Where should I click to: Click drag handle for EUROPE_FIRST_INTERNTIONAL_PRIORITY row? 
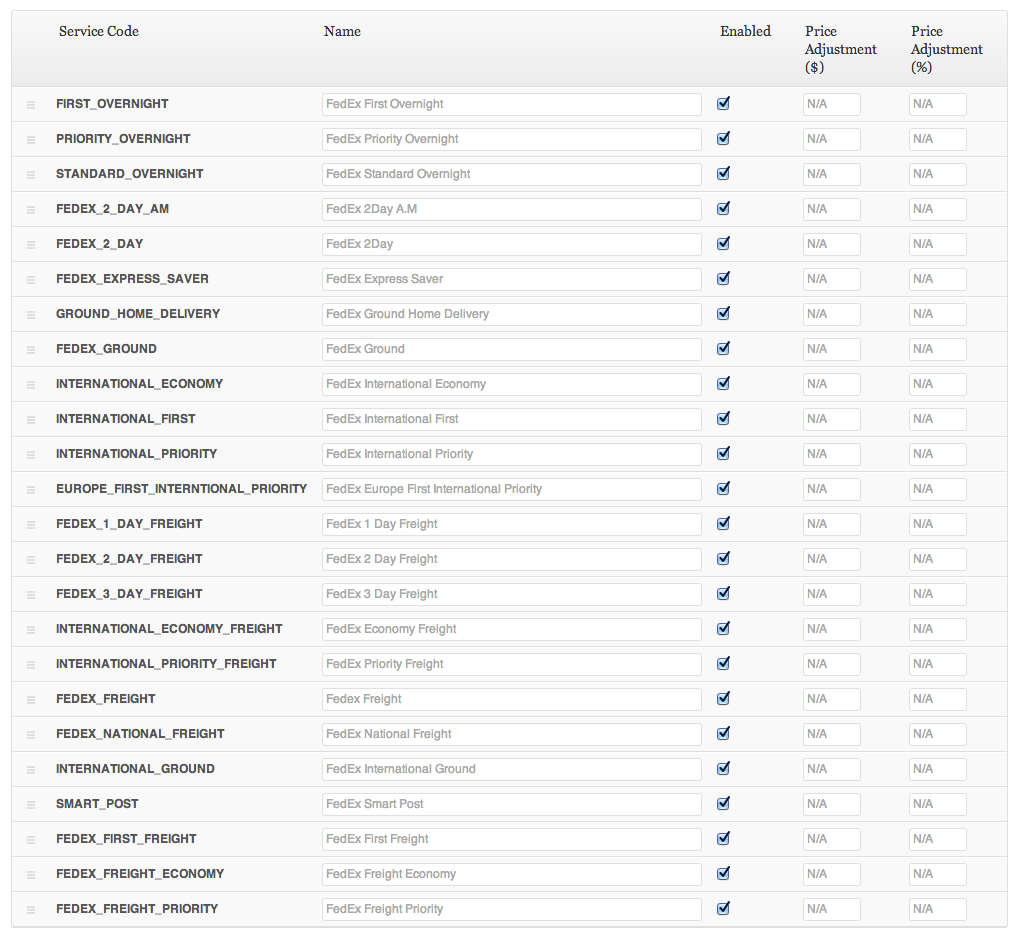[31, 490]
